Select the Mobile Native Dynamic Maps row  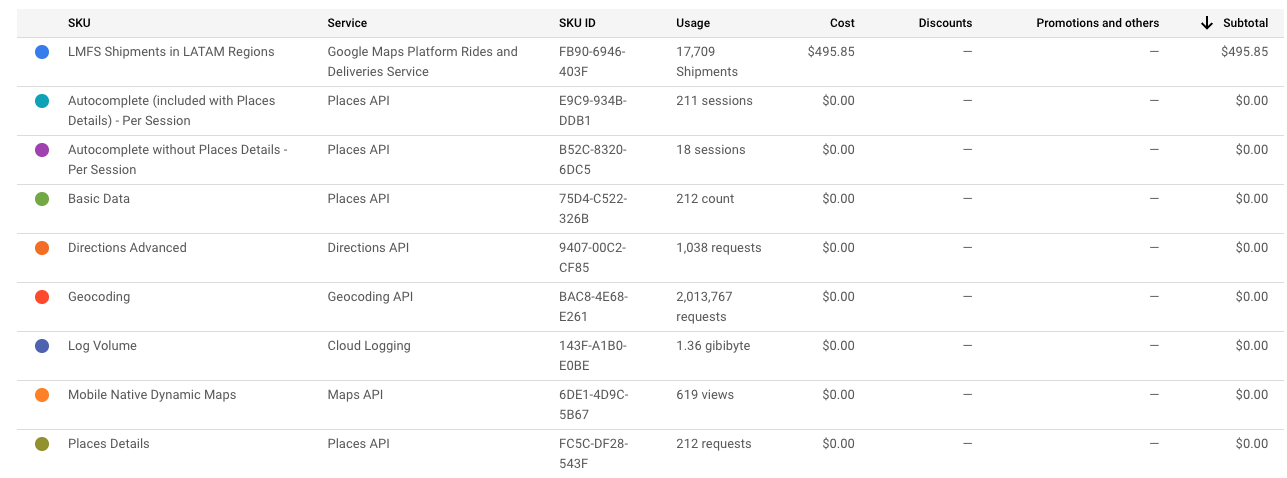coord(152,395)
